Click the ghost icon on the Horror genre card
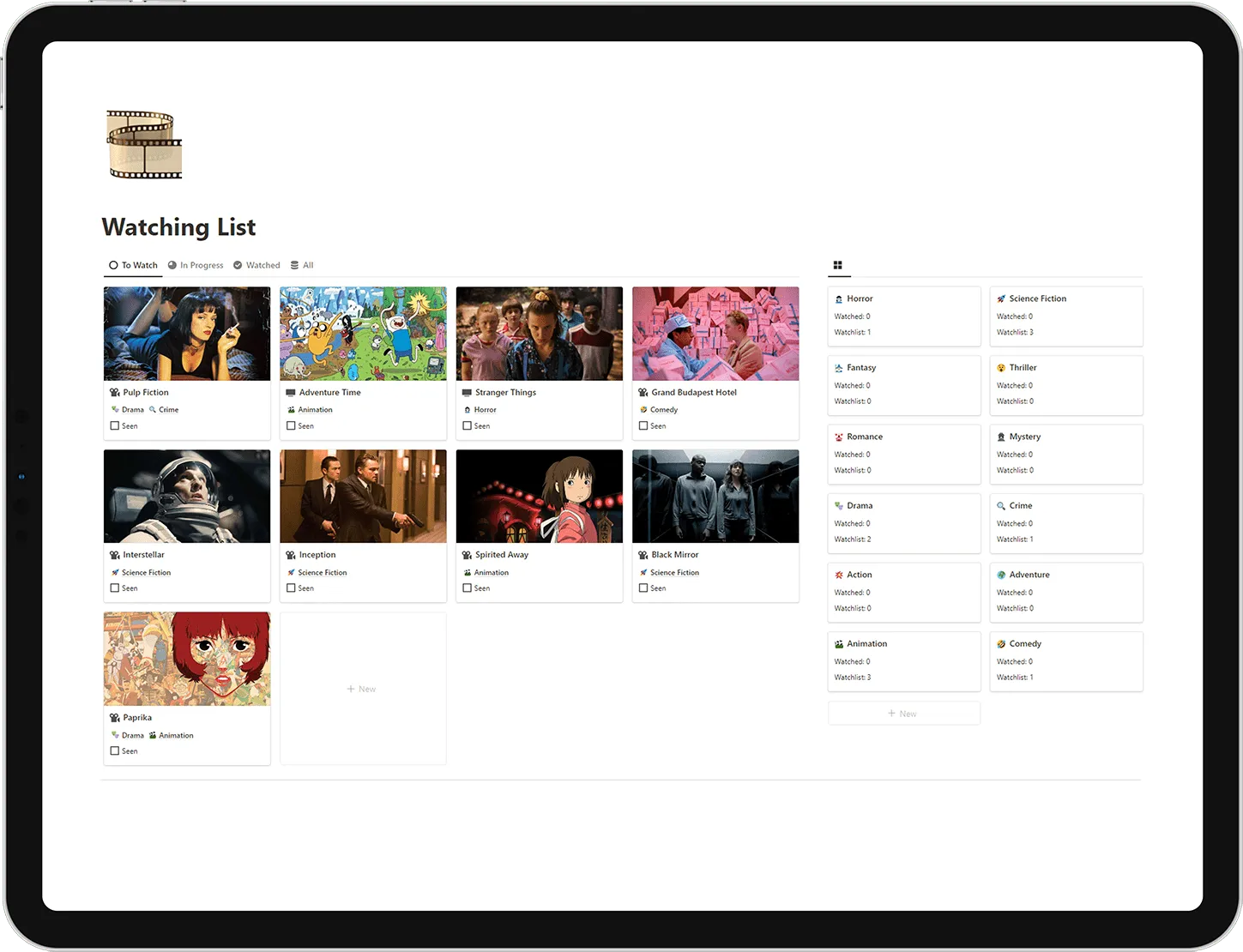This screenshot has height=952, width=1243. (x=838, y=298)
